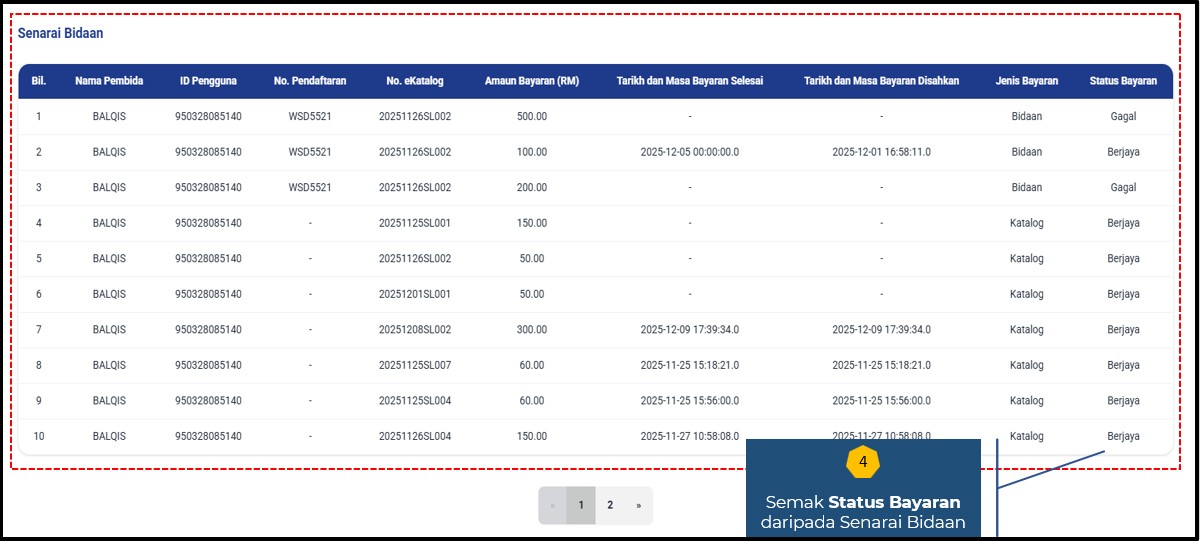Click eKatalog number 20251208SL002 in row 7
This screenshot has height=541, width=1200.
(x=415, y=330)
